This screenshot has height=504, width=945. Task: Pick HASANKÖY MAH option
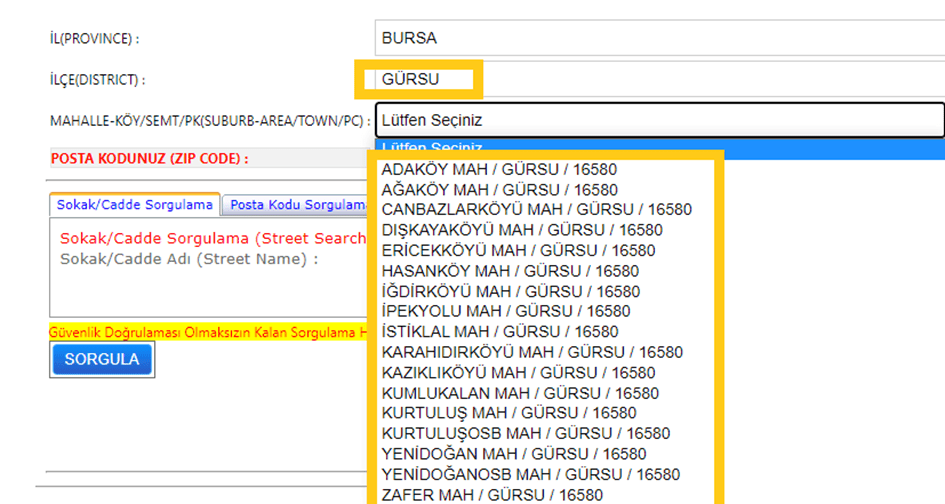510,271
